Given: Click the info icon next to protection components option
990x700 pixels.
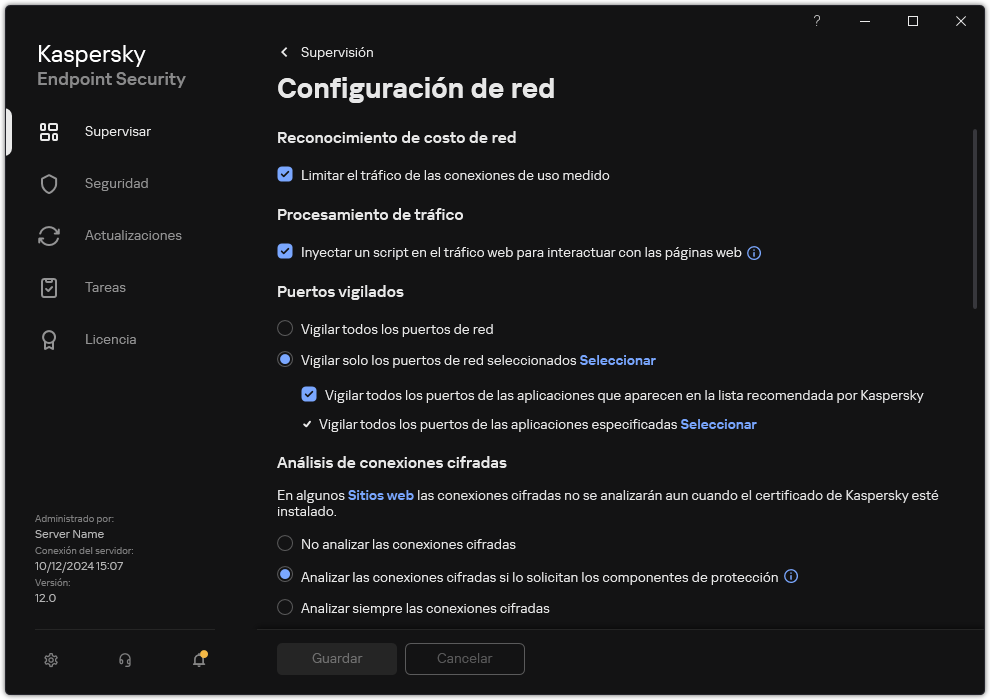Looking at the screenshot, I should (x=791, y=576).
